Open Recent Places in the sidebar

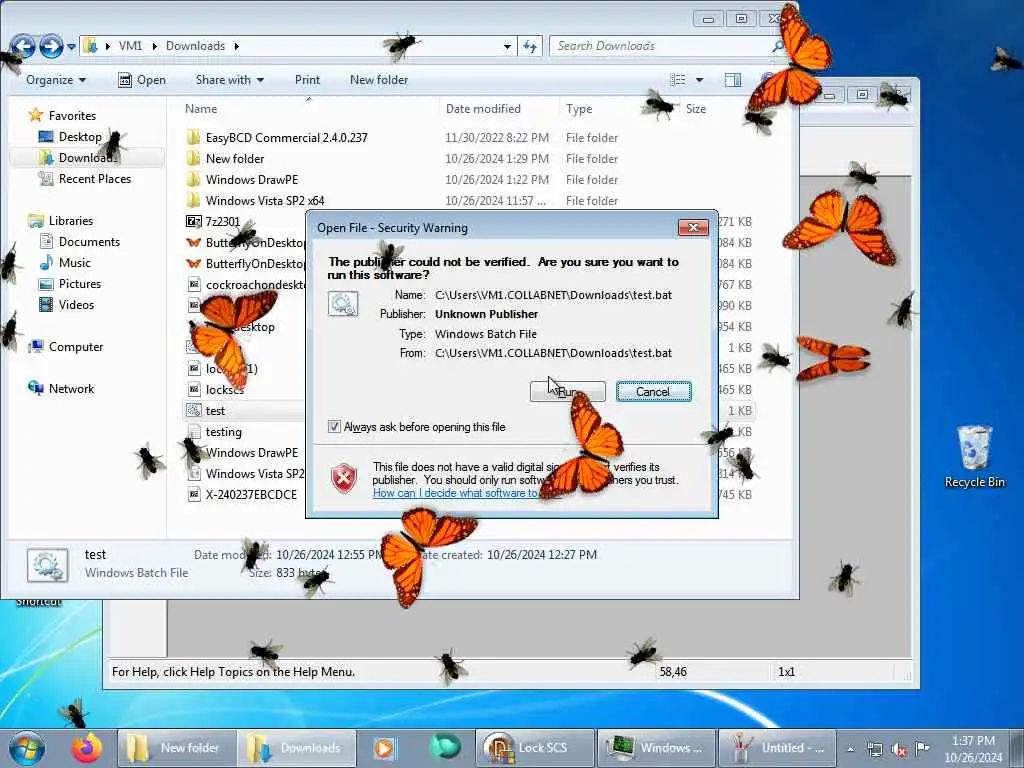click(x=95, y=179)
